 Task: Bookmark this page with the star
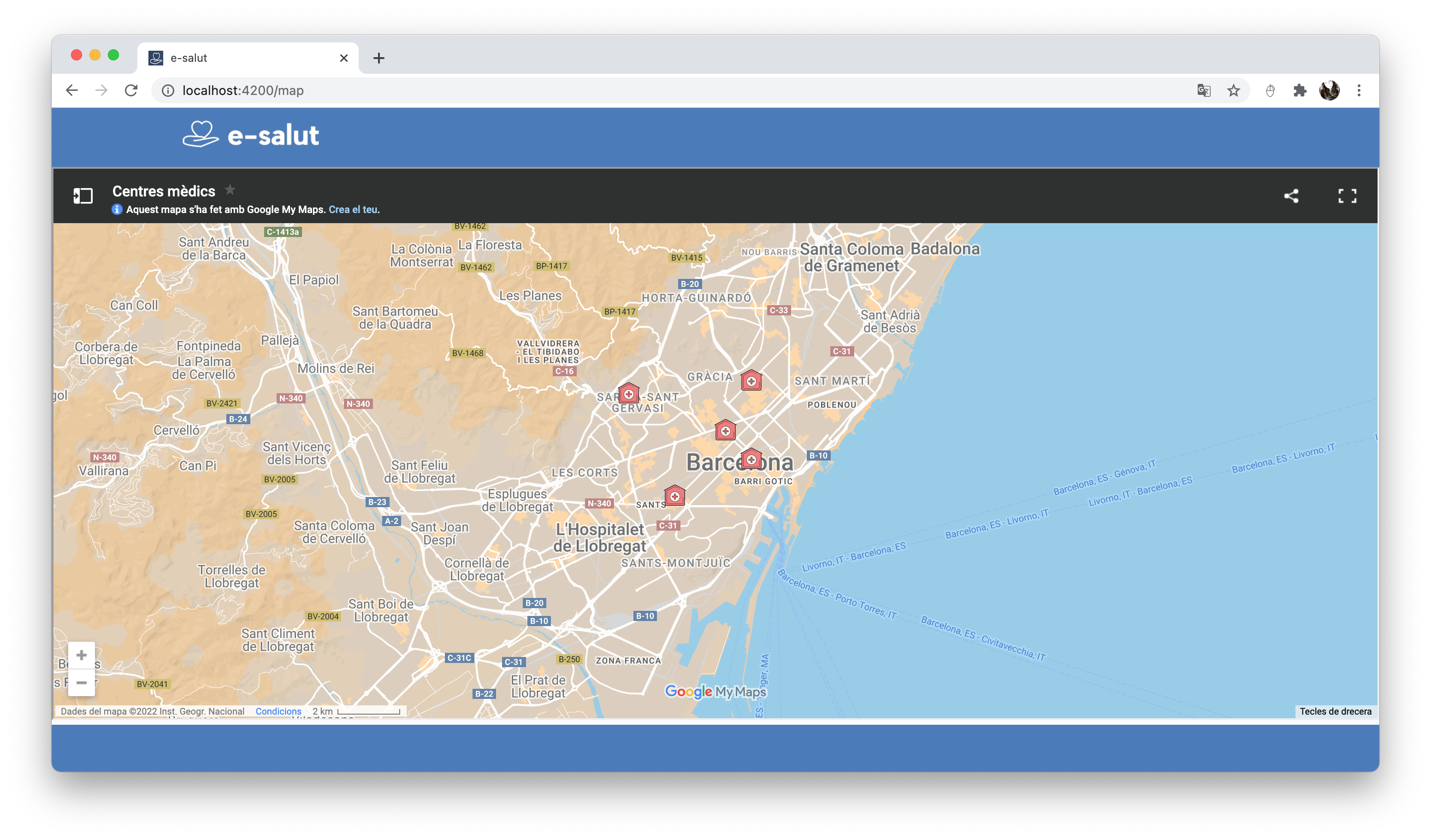click(1233, 90)
